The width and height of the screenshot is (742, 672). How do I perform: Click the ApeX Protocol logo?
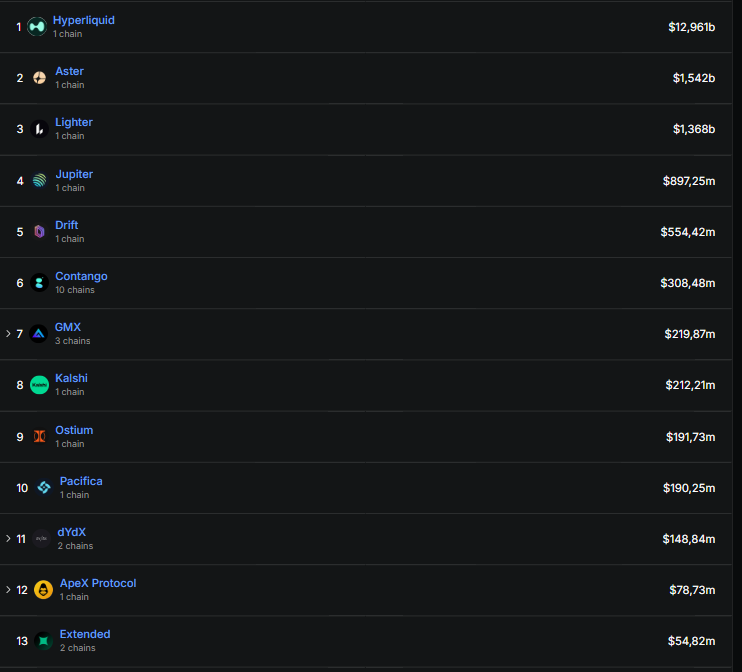(x=44, y=590)
